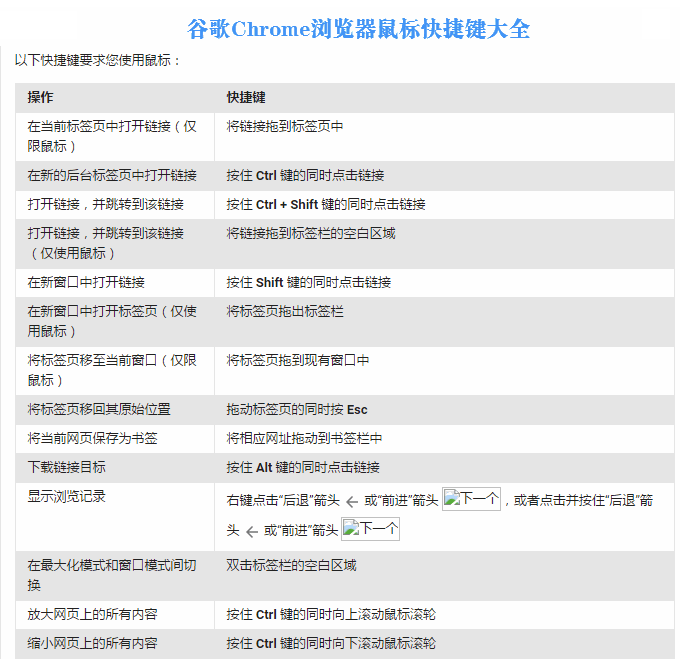Click the cell 下载链接目标
Image resolution: width=695 pixels, height=659 pixels.
point(115,467)
